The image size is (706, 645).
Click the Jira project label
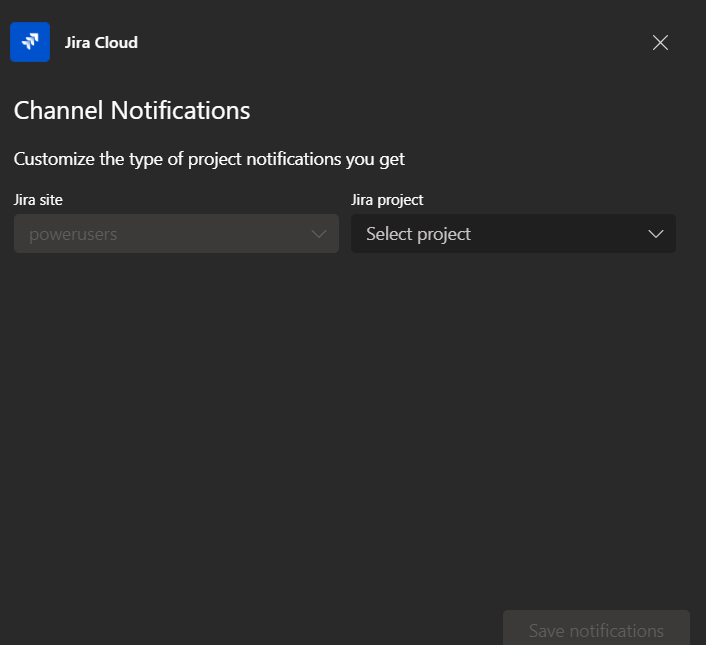[x=387, y=200]
